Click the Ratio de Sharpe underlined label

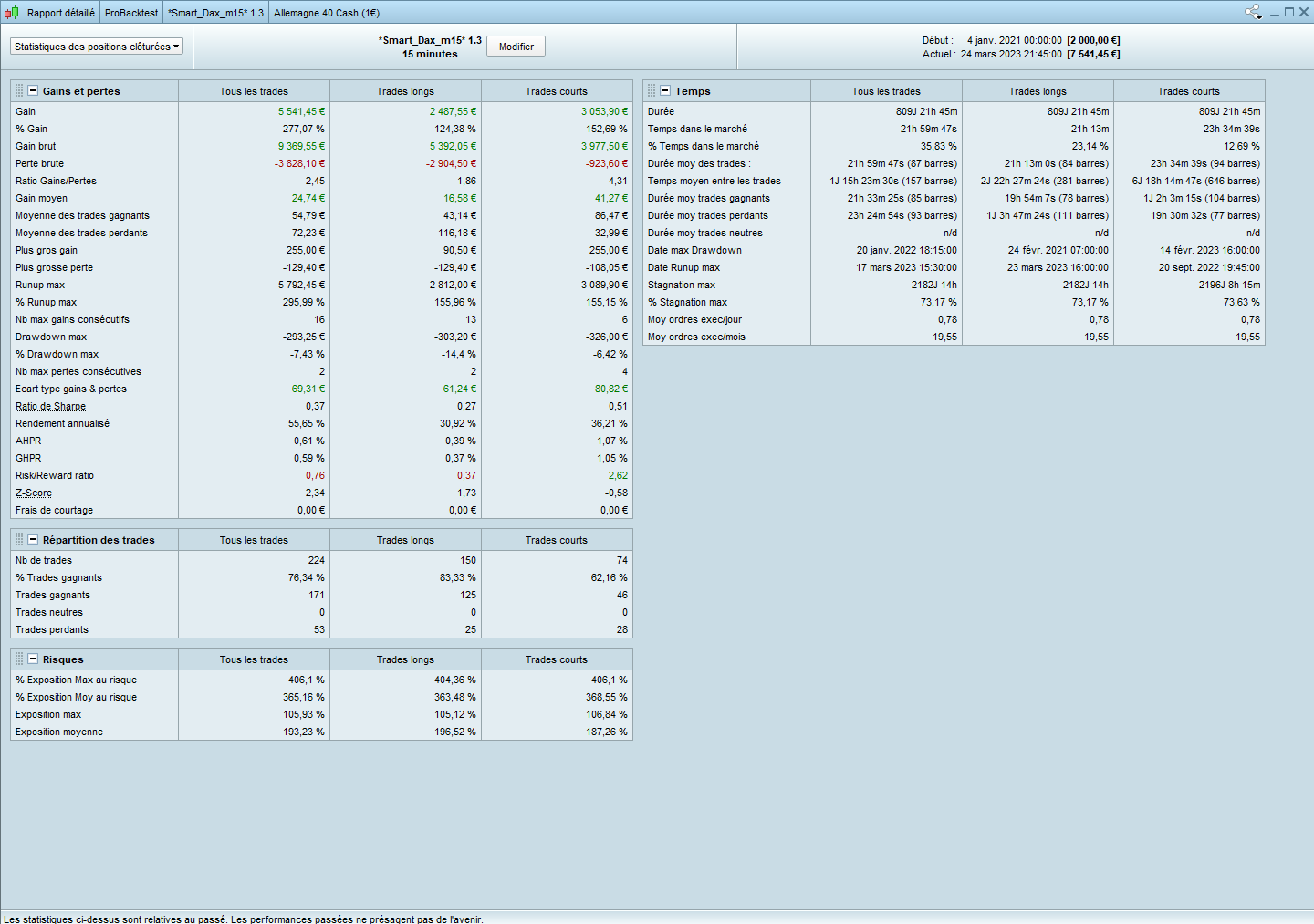[50, 407]
